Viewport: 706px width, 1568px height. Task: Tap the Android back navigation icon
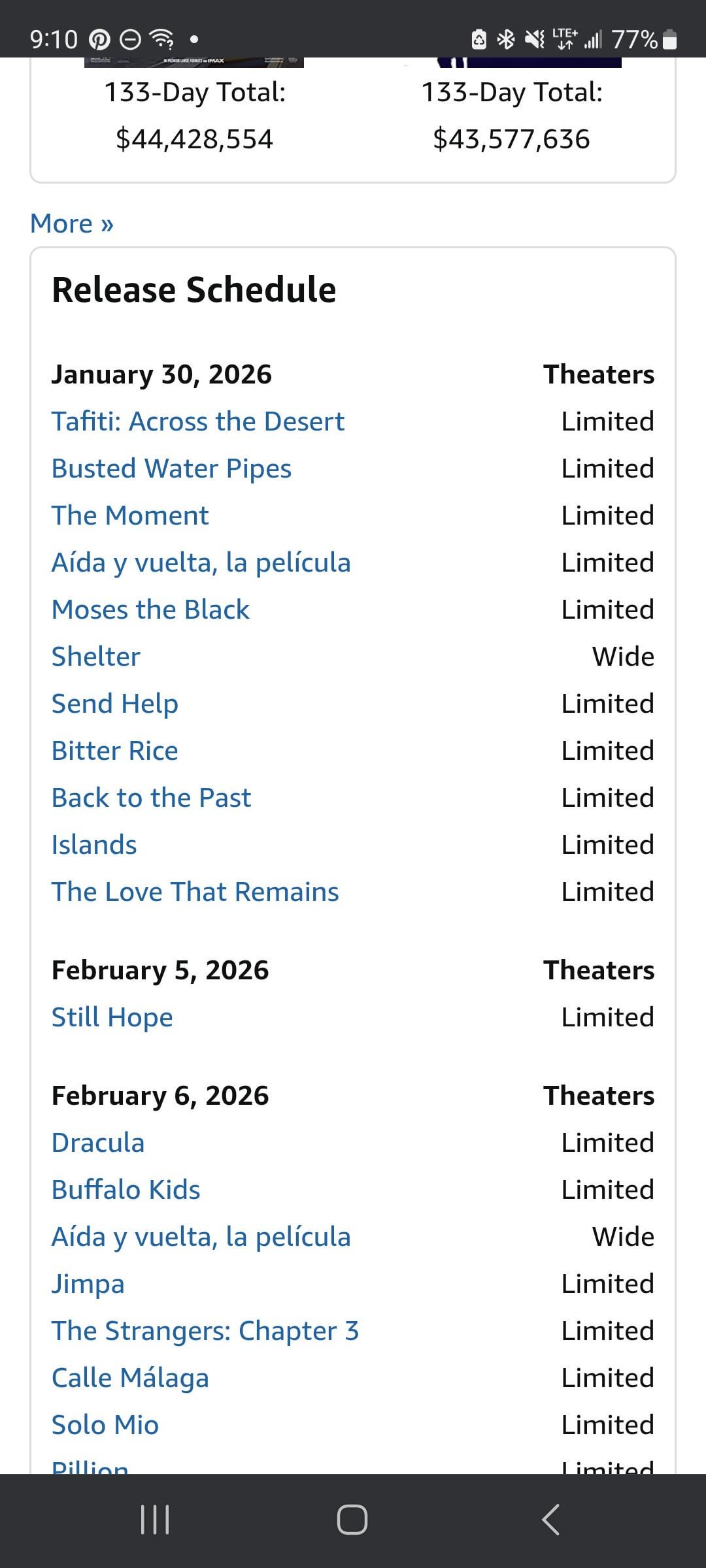coord(551,1520)
